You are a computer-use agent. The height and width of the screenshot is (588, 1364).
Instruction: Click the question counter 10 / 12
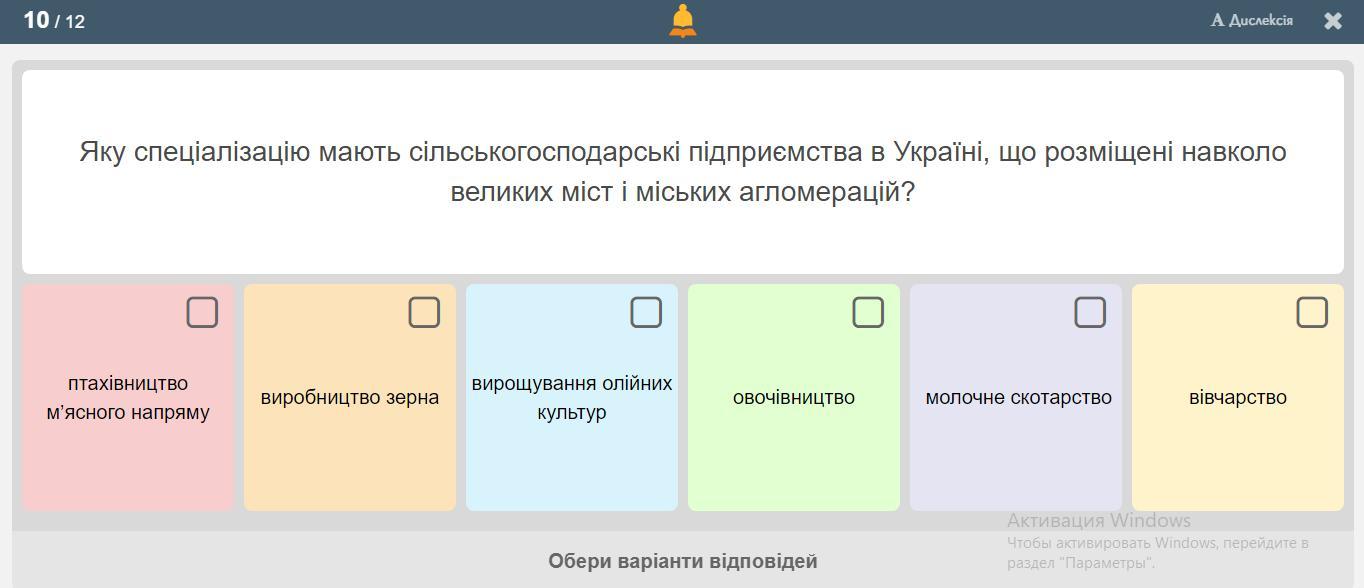tap(54, 20)
